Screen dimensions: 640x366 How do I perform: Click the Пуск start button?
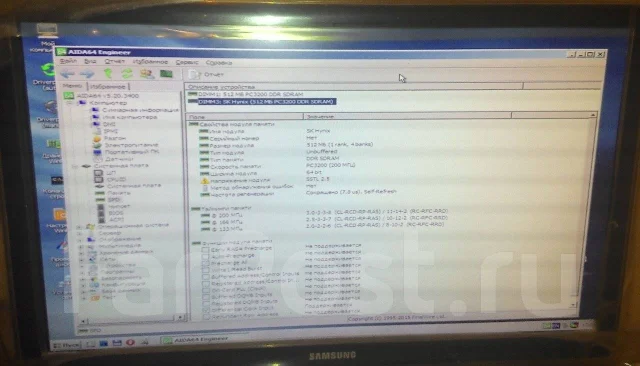point(67,345)
